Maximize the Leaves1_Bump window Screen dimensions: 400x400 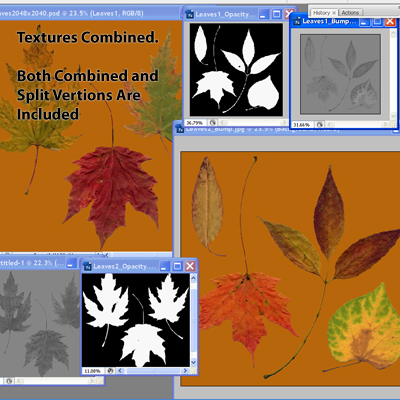377,22
